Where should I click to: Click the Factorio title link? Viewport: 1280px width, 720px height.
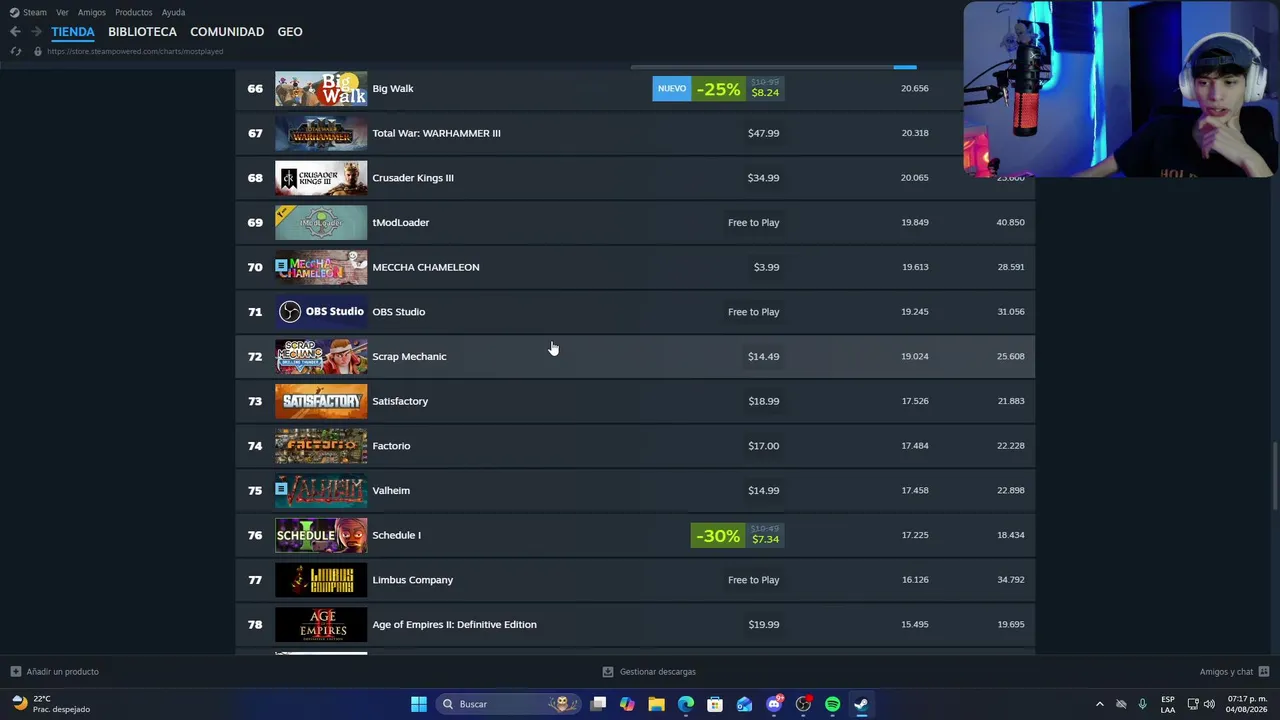point(391,446)
